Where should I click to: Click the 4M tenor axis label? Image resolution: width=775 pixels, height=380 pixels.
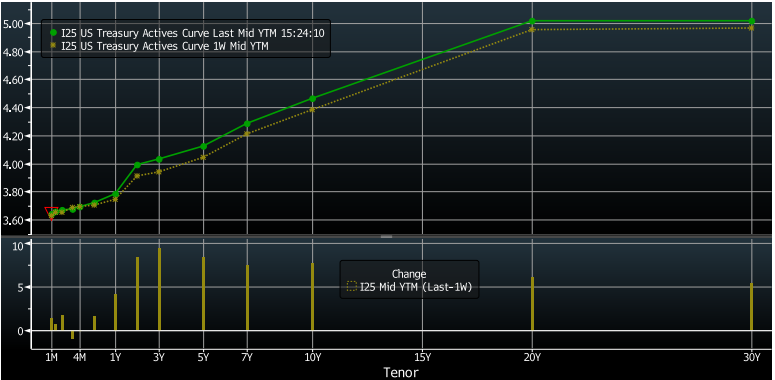79,357
